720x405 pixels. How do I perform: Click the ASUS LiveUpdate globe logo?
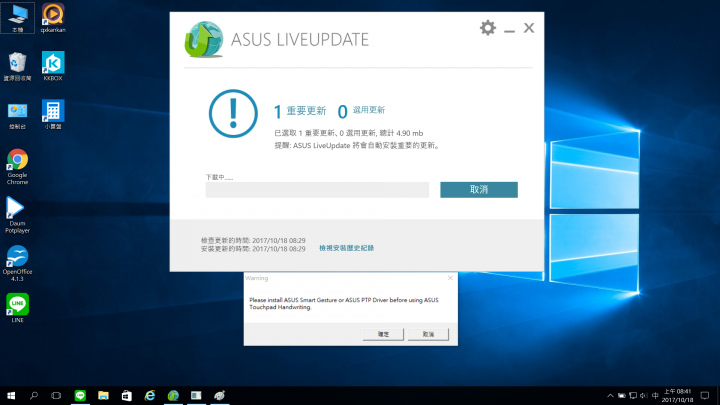pos(204,39)
